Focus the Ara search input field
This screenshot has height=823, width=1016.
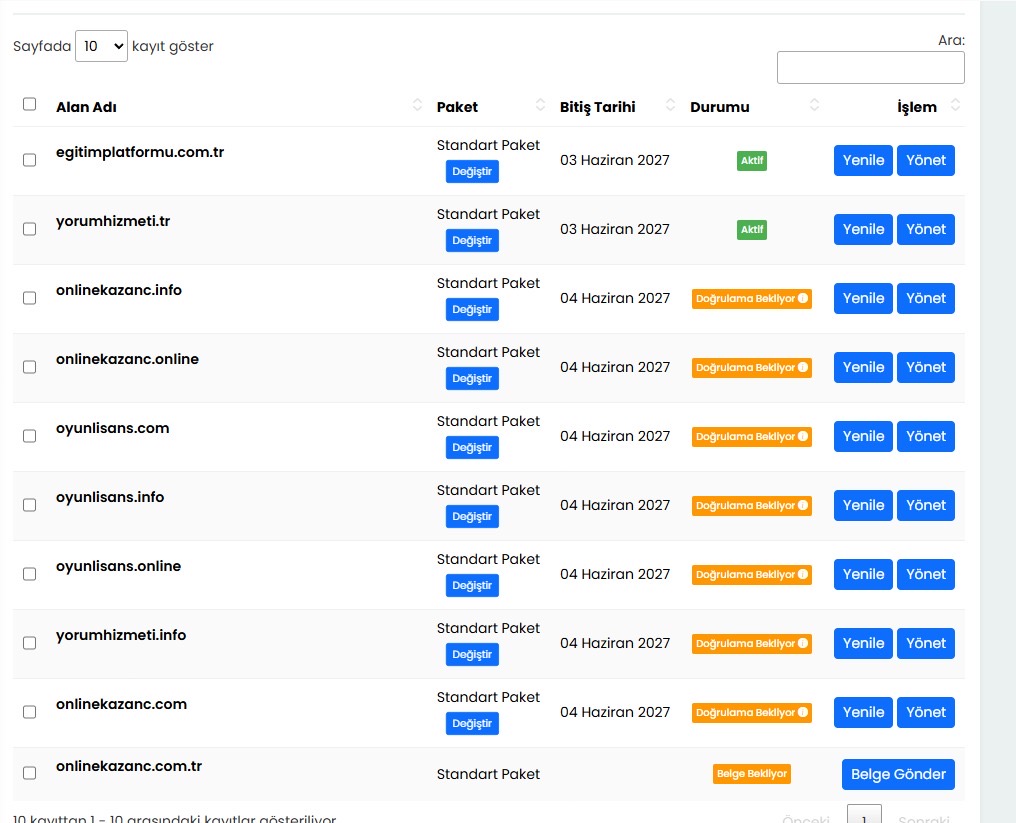tap(870, 67)
